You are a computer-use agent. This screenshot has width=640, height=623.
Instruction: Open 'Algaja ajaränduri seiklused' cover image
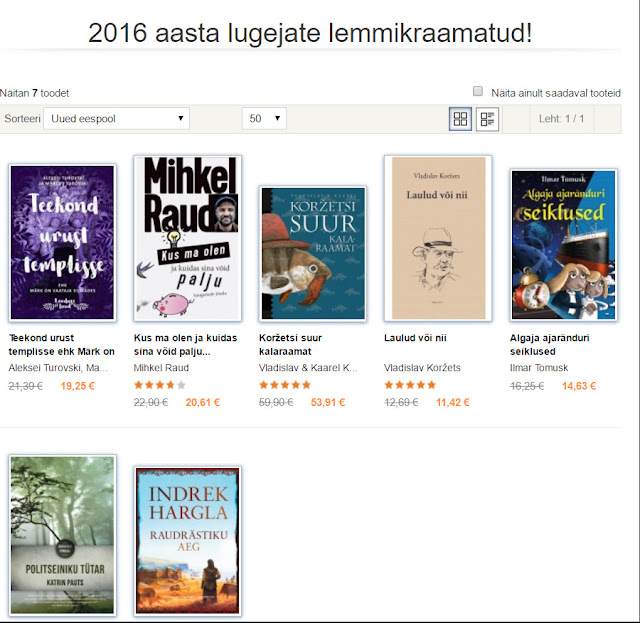tap(564, 245)
